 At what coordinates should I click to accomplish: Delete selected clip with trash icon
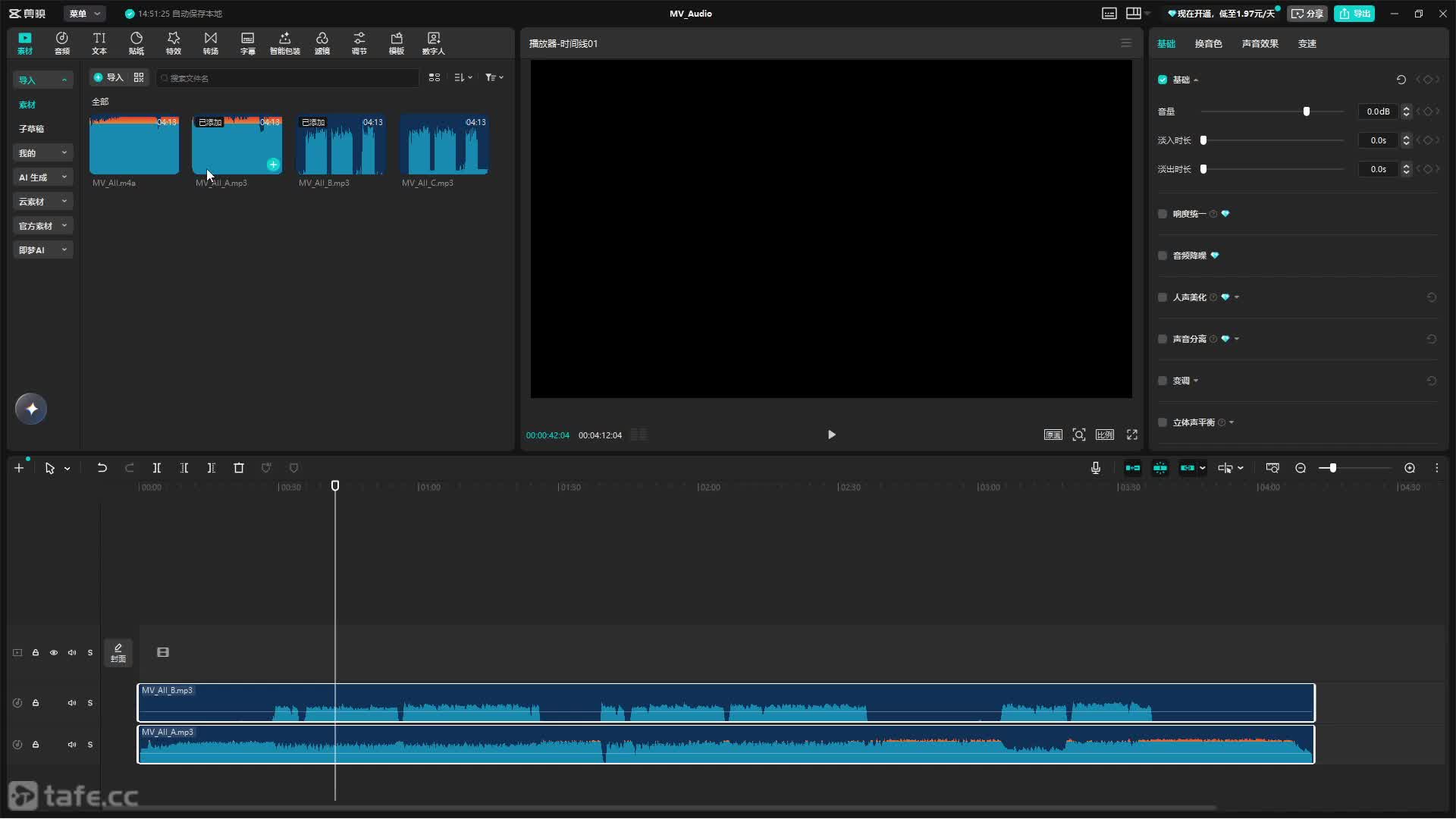point(239,468)
